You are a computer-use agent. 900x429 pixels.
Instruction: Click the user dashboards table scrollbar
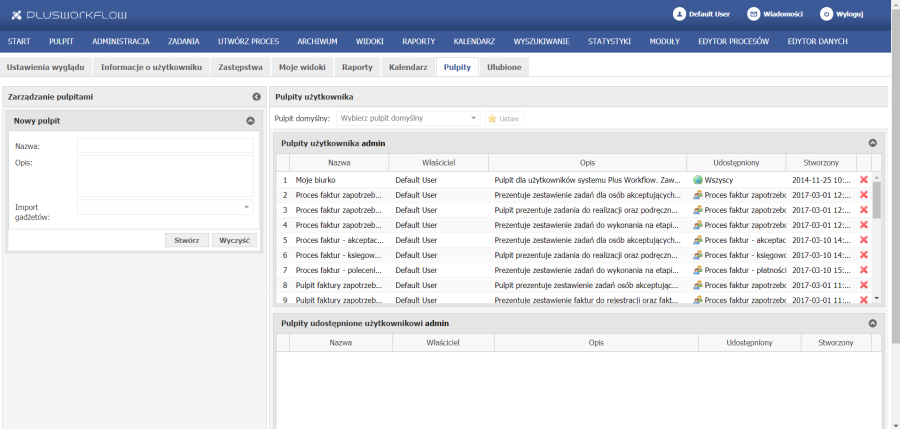(878, 200)
